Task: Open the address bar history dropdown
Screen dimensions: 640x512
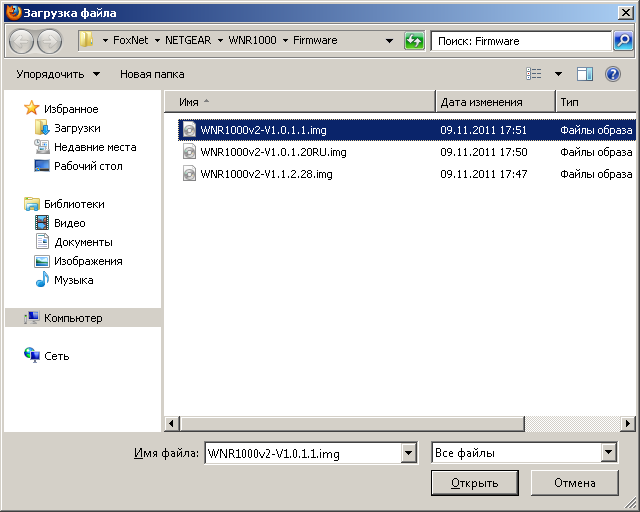Action: tap(389, 41)
